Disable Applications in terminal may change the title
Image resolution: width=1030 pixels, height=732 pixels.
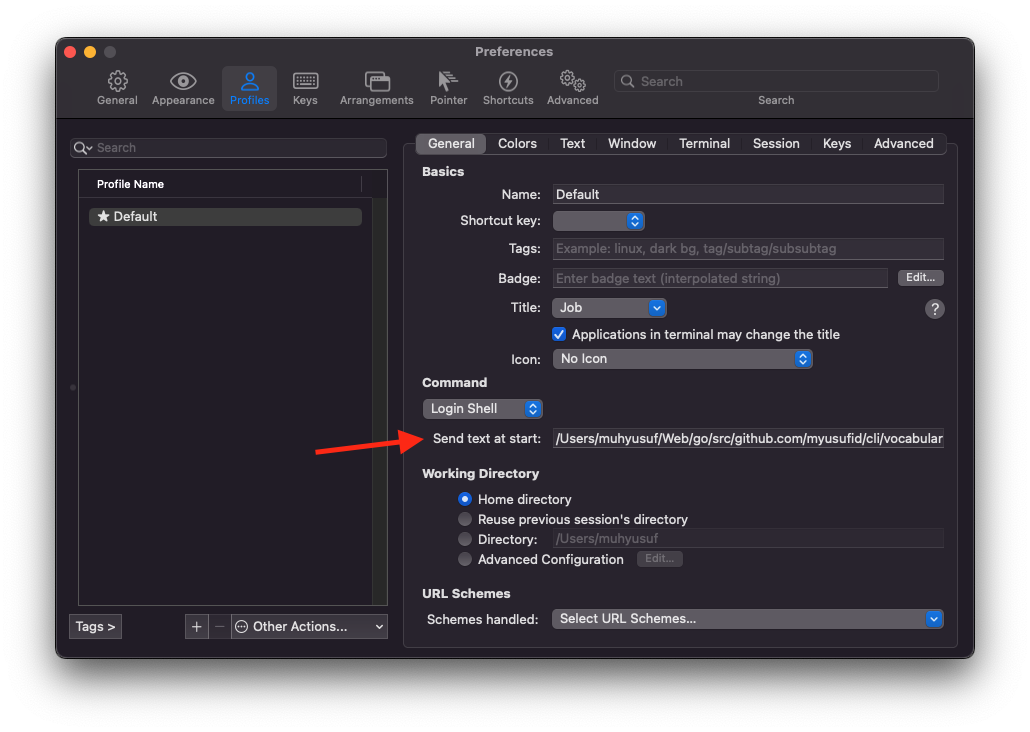(559, 334)
